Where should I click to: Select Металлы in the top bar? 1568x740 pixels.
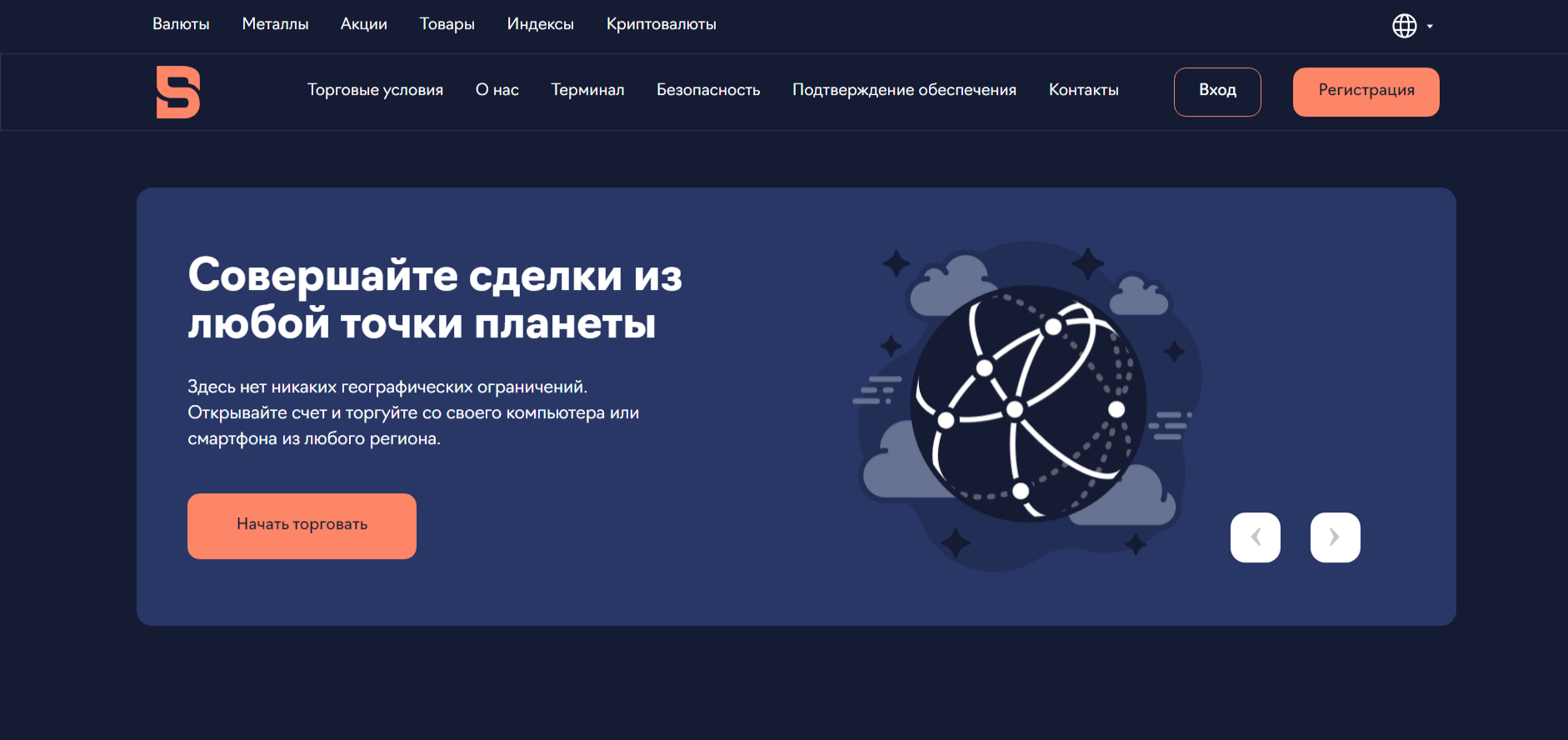pyautogui.click(x=275, y=24)
